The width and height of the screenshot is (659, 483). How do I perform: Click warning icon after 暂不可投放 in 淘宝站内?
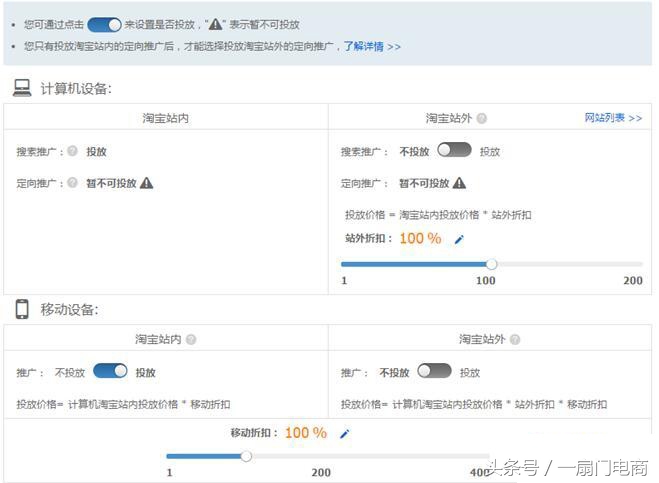(146, 183)
